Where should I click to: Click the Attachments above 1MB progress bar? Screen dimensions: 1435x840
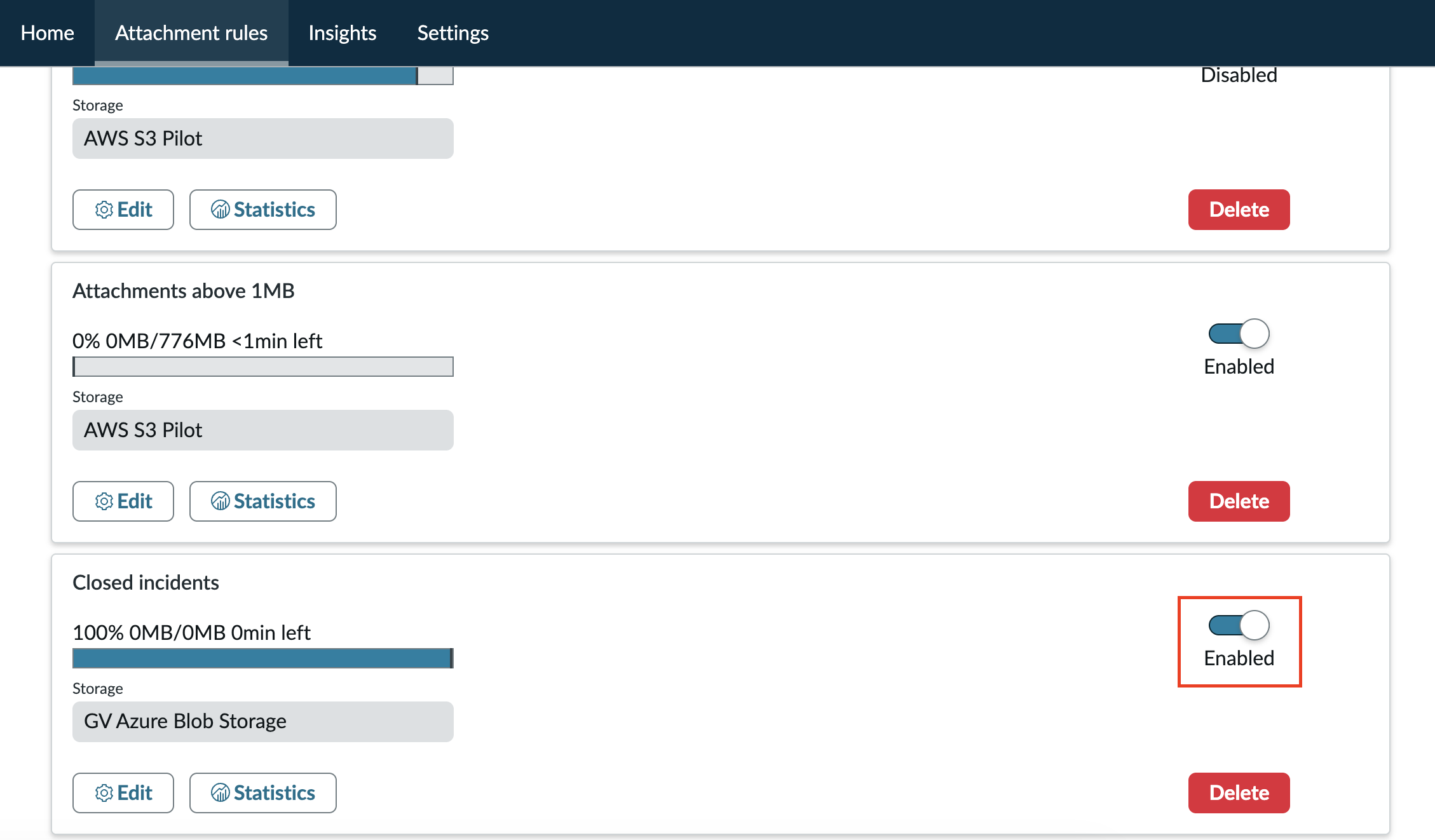pos(263,367)
